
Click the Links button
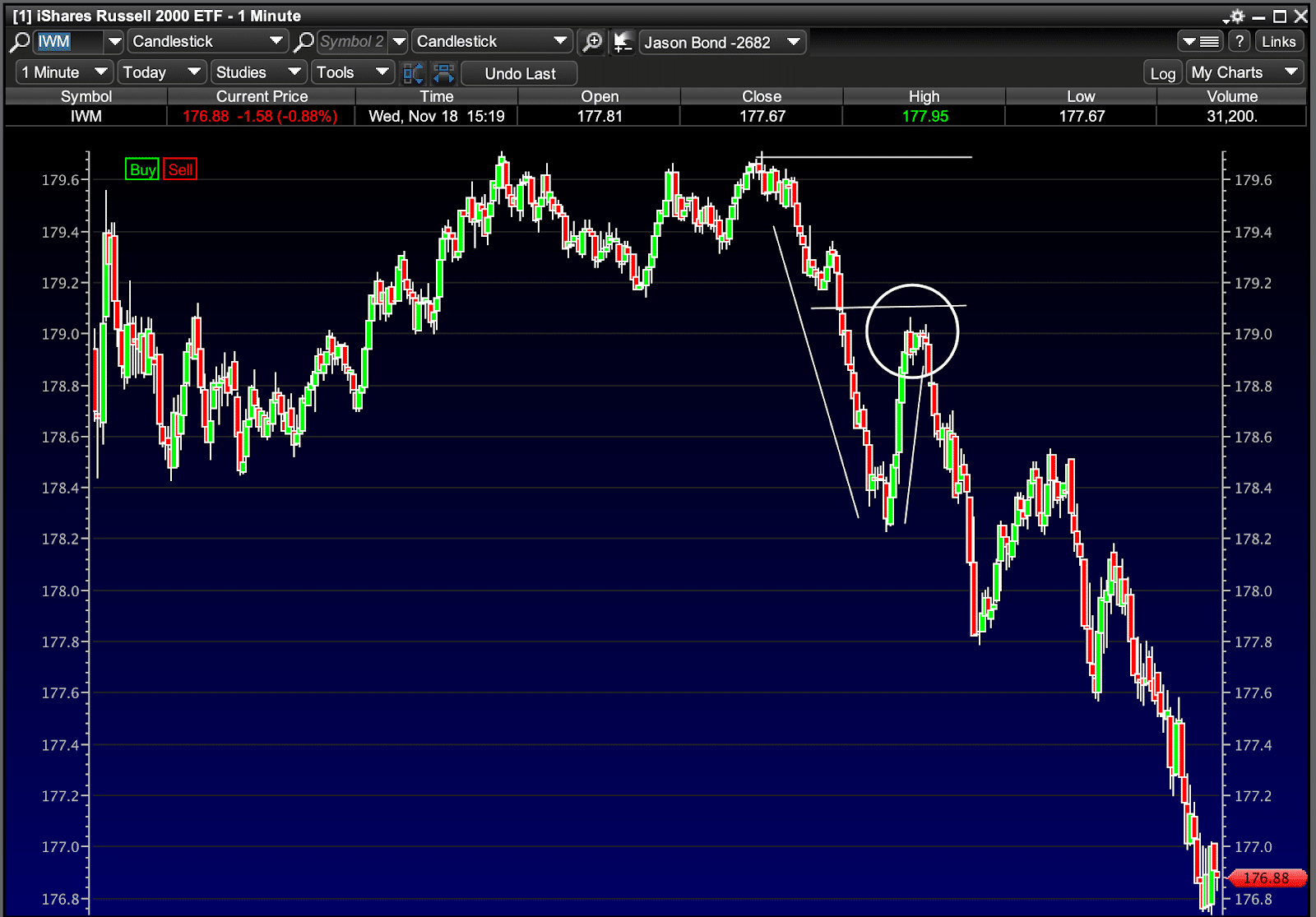point(1279,42)
